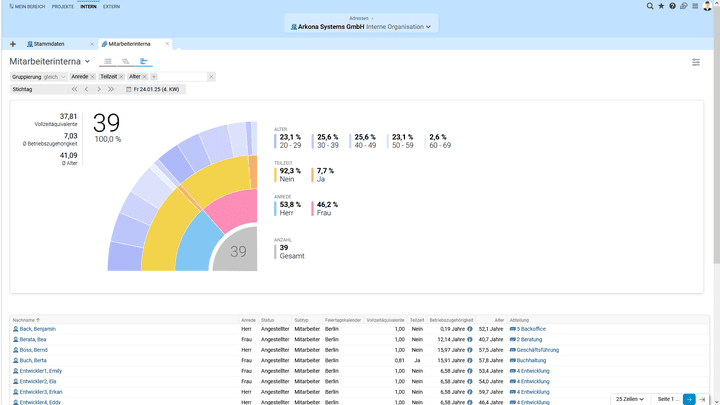This screenshot has width=720, height=405.
Task: Open the 25 Zeilen rows dropdown
Action: coord(630,399)
